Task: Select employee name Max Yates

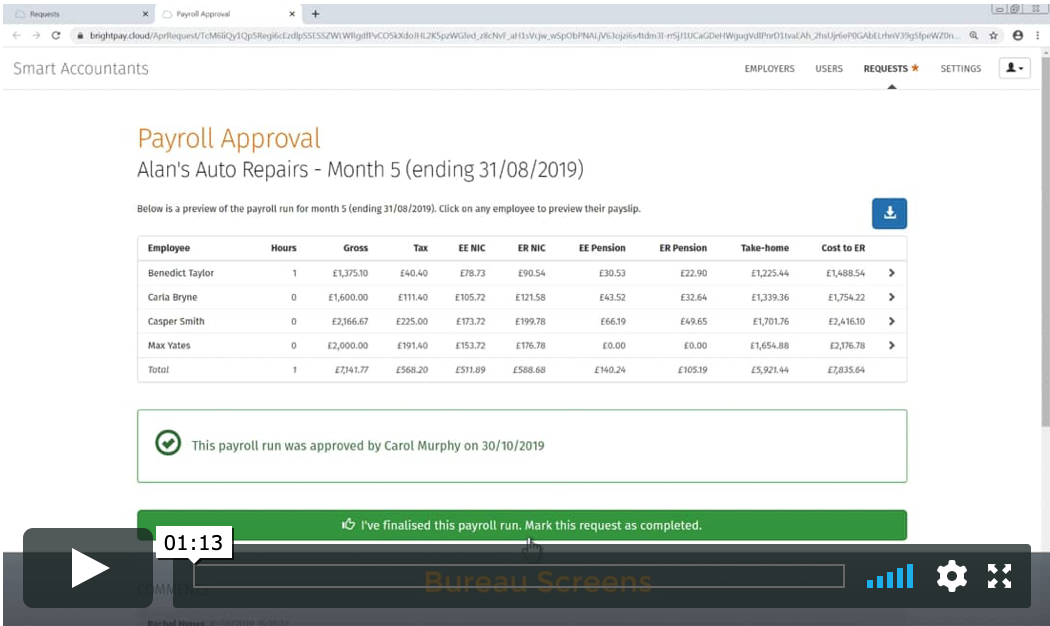Action: pos(169,345)
